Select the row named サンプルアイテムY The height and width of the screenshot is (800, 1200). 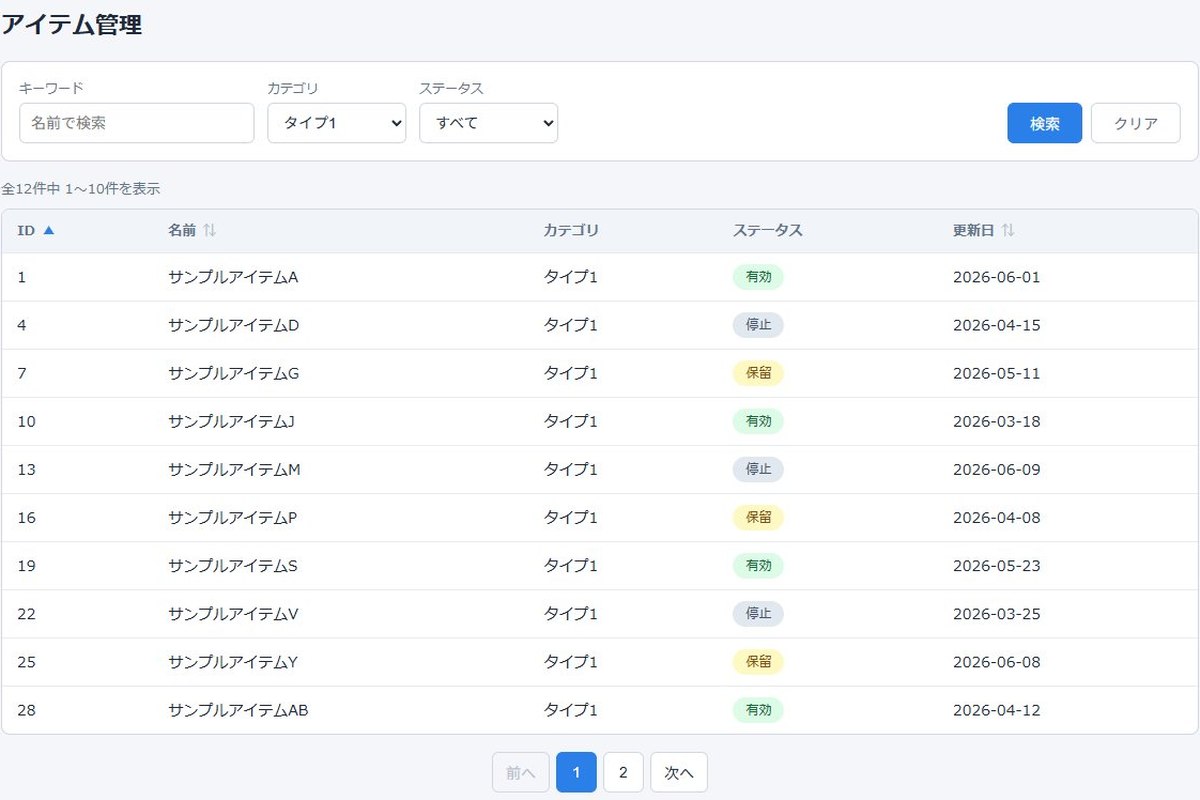coord(600,661)
